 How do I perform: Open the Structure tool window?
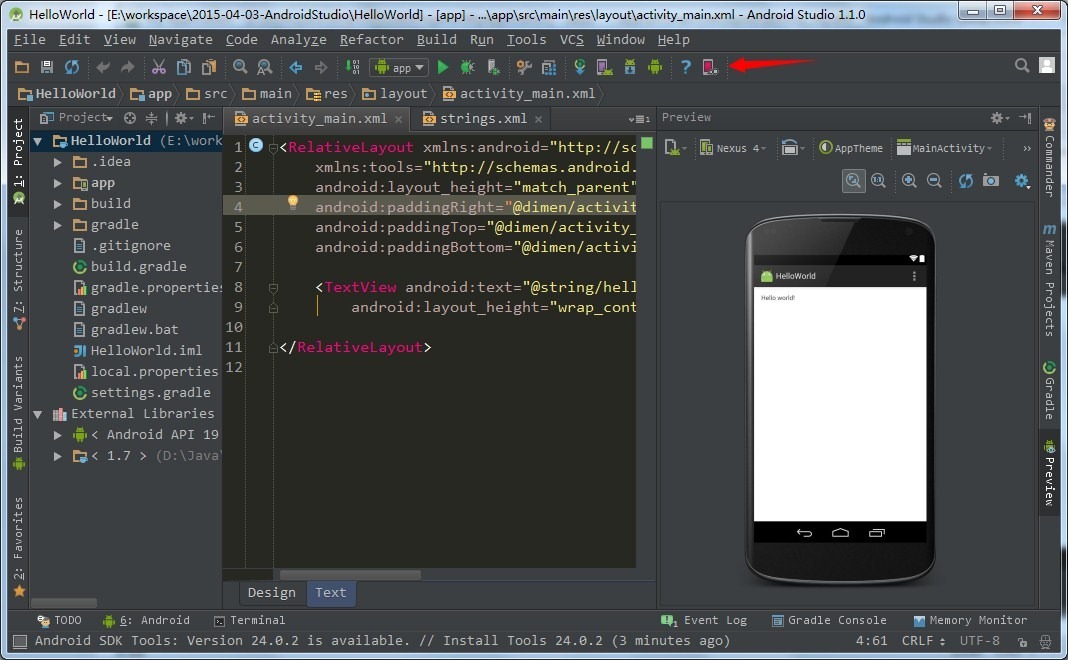point(18,279)
